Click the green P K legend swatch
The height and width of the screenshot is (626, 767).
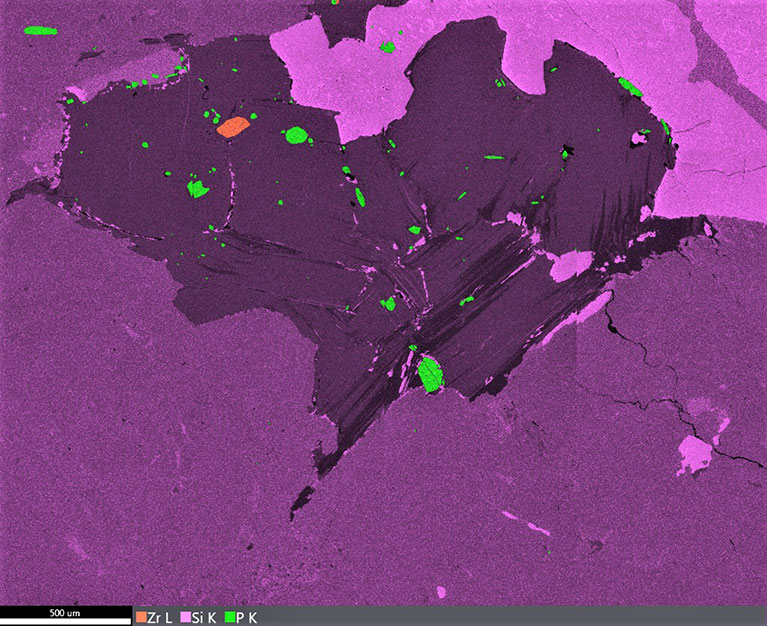(229, 618)
